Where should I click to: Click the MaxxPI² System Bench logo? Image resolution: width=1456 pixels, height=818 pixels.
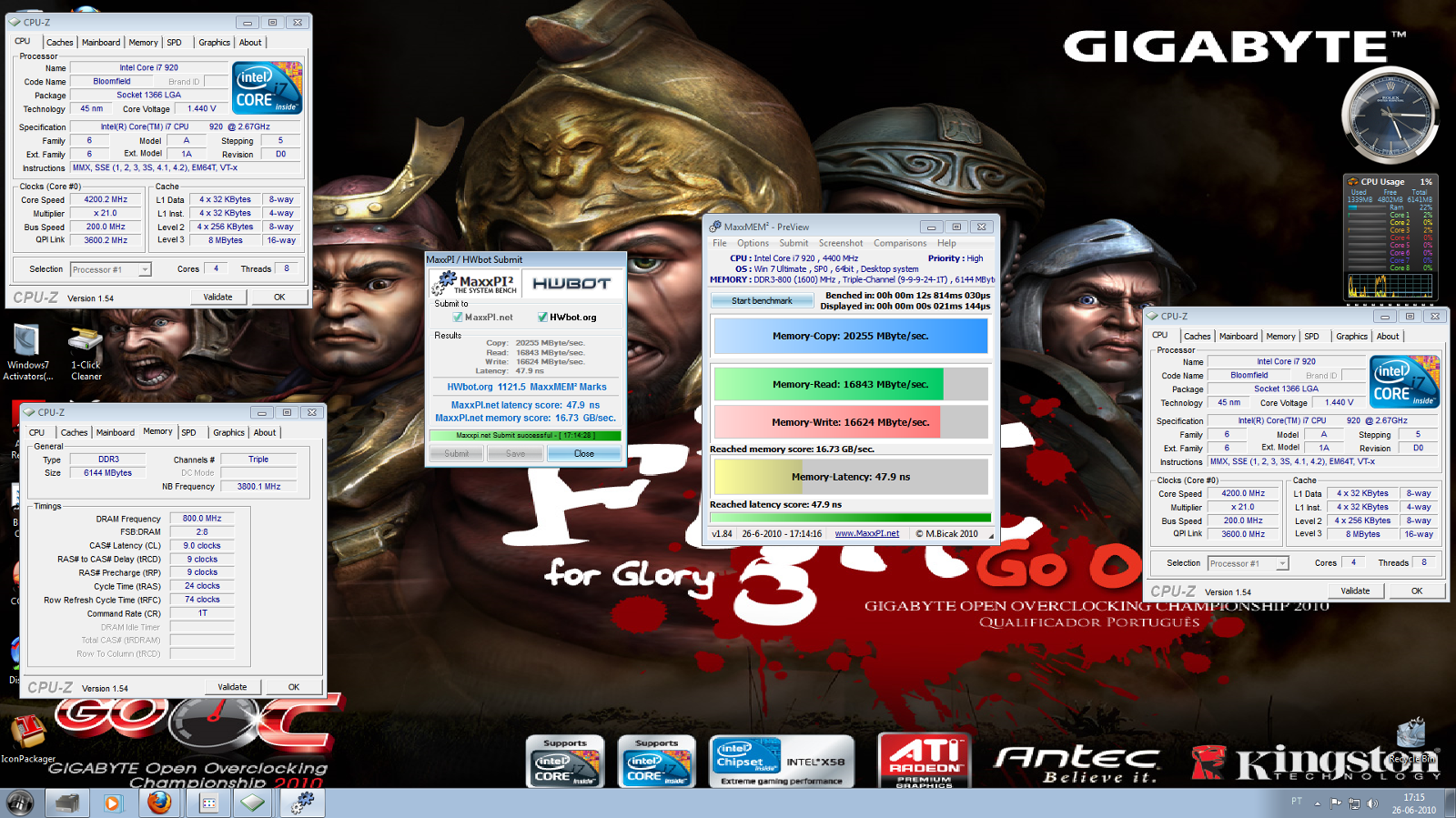coord(474,284)
